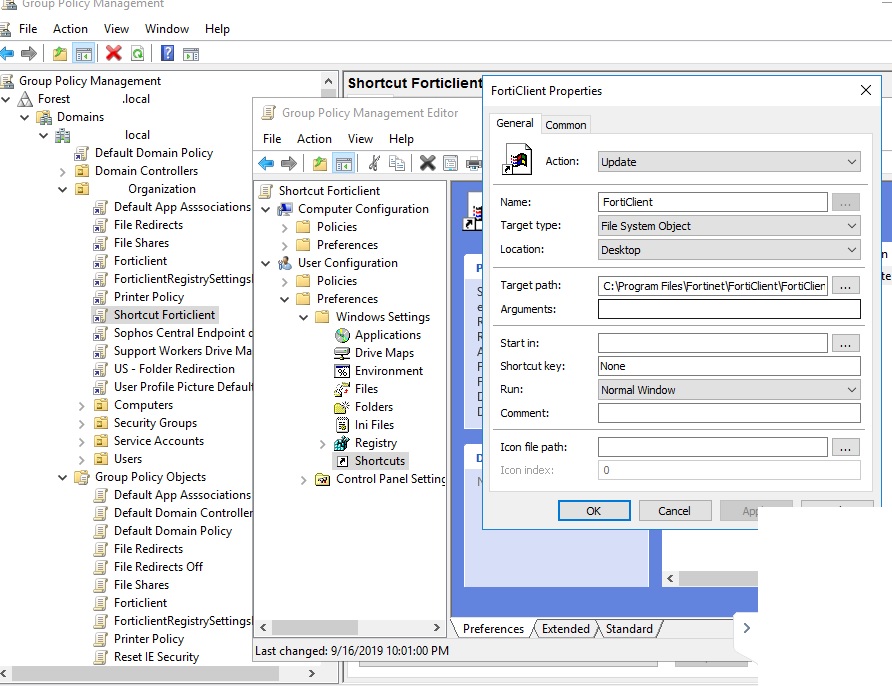Click the green Refresh icon in main toolbar
Viewport: 892px width, 686px height.
coord(138,54)
